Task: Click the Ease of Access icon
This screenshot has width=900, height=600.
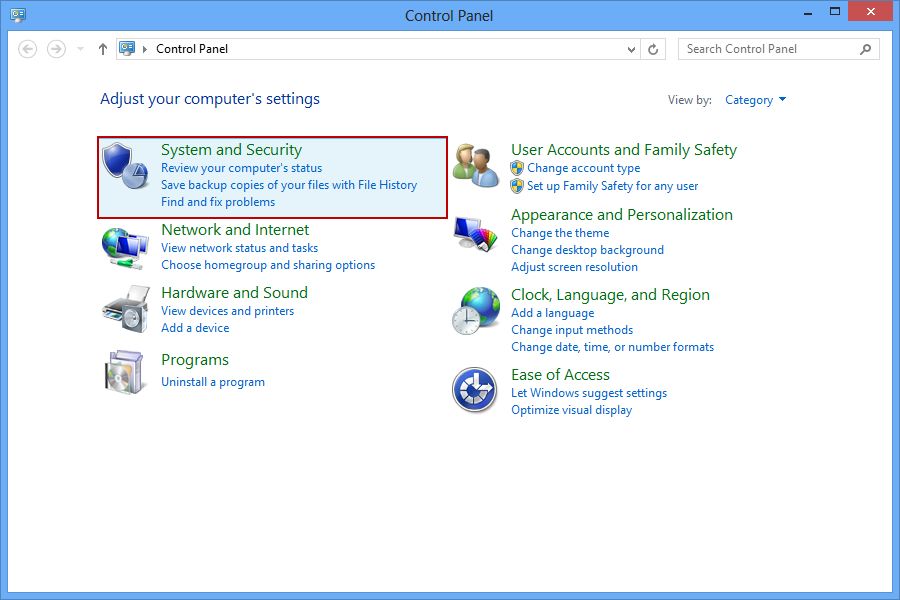Action: point(475,390)
